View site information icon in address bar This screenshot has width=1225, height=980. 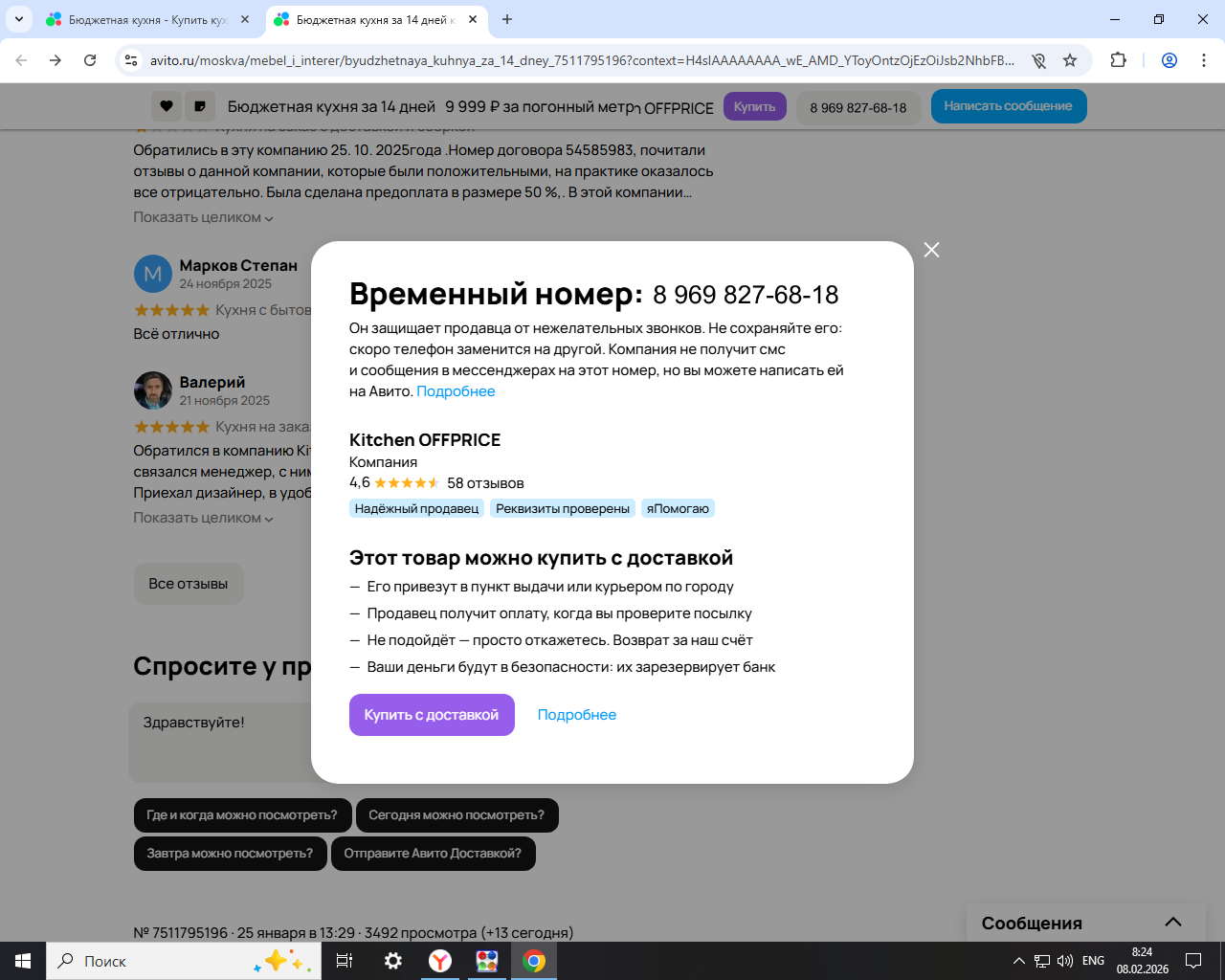[x=132, y=60]
